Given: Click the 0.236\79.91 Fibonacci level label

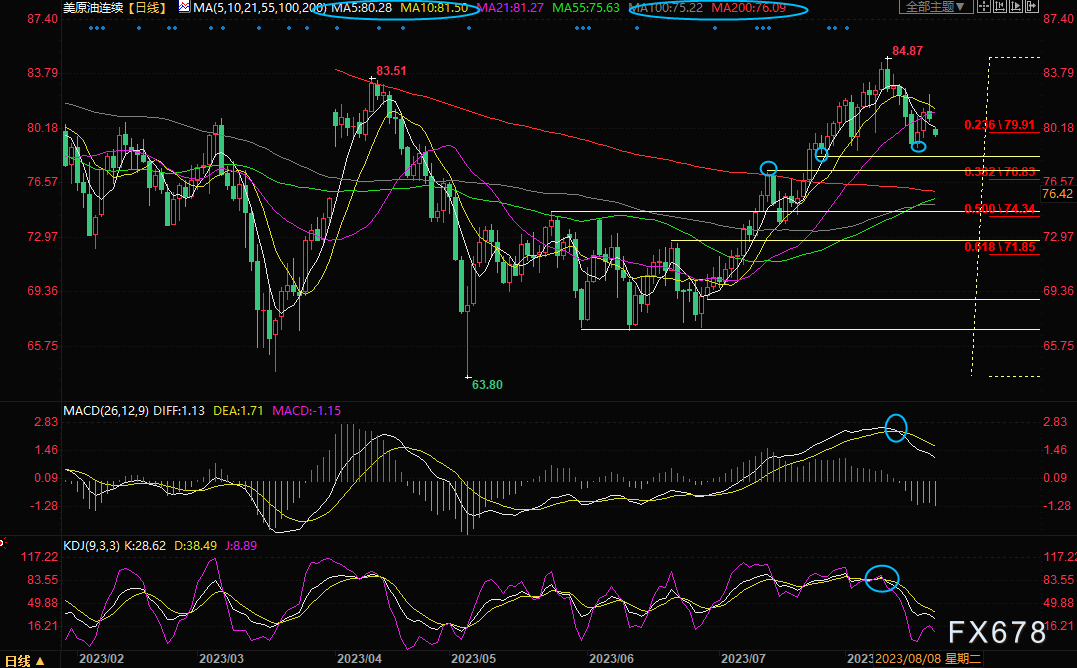Looking at the screenshot, I should coord(999,125).
